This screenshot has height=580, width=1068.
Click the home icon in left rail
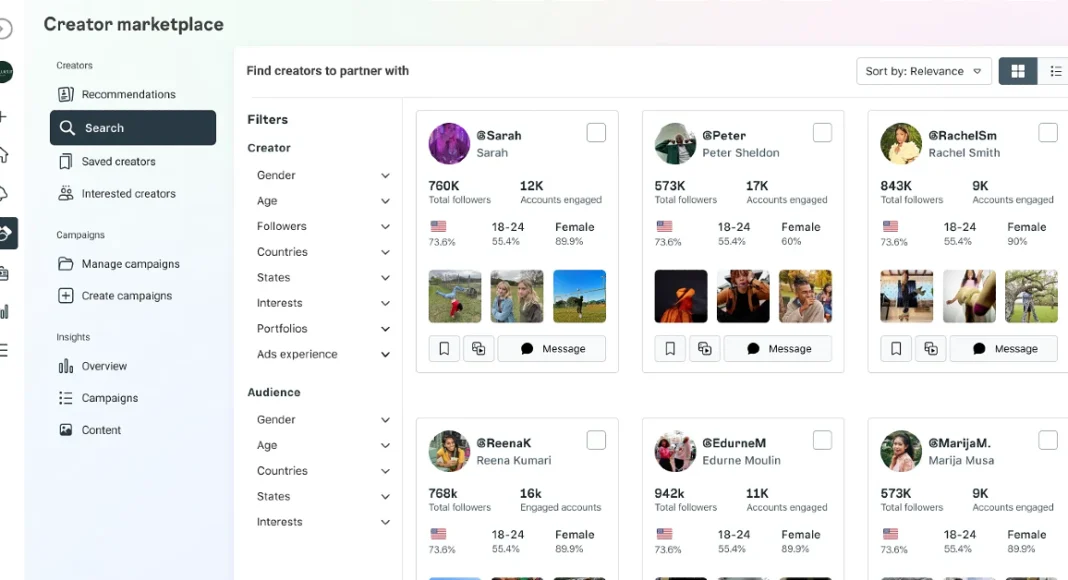(x=4, y=155)
